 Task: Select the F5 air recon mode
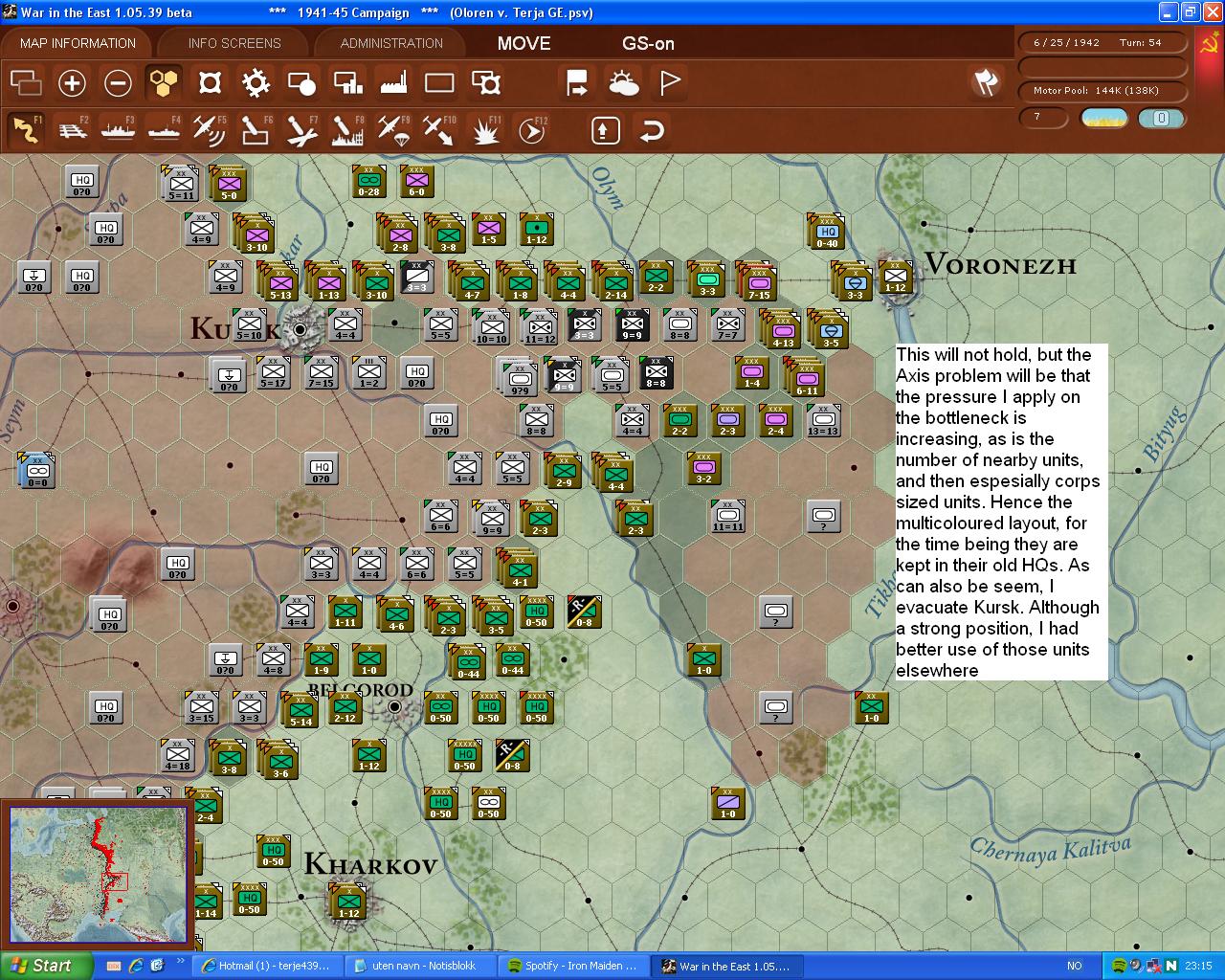[210, 129]
